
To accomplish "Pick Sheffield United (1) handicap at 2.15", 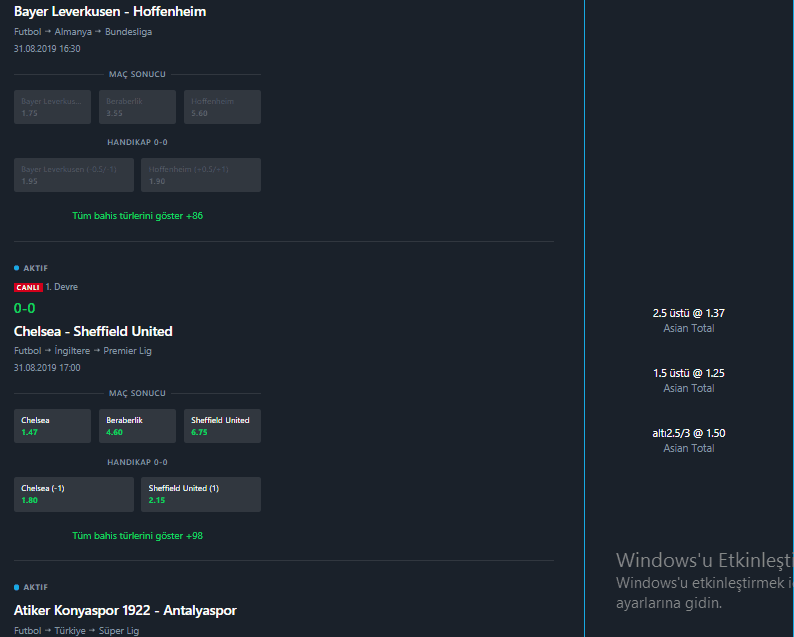I will pyautogui.click(x=201, y=494).
